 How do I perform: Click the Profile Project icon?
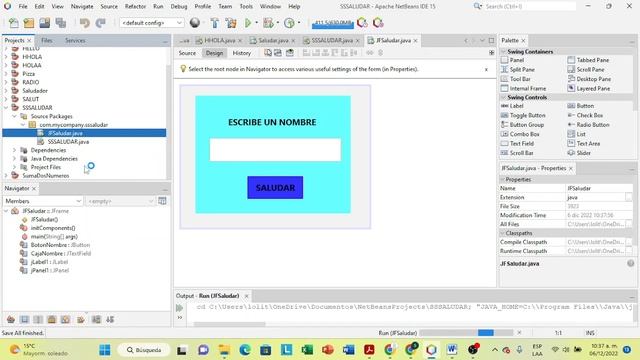click(x=289, y=23)
